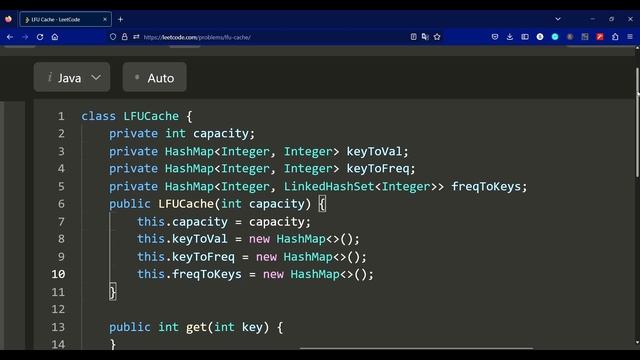The width and height of the screenshot is (640, 360).
Task: Click the white round extension icon
Action: [540, 37]
